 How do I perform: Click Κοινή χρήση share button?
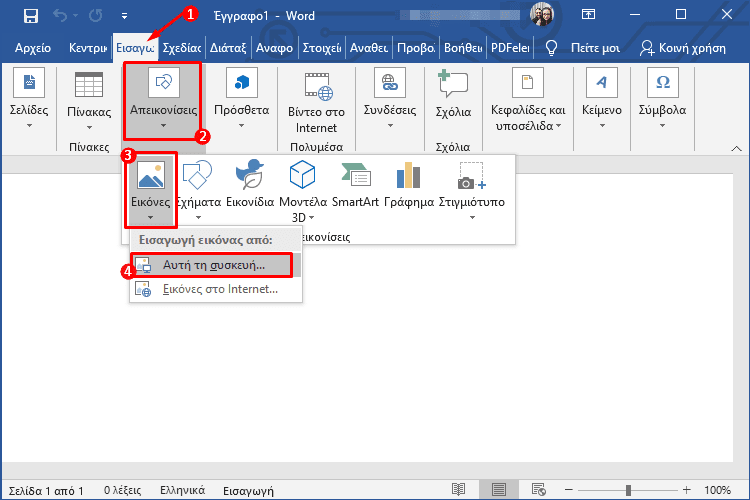[683, 48]
